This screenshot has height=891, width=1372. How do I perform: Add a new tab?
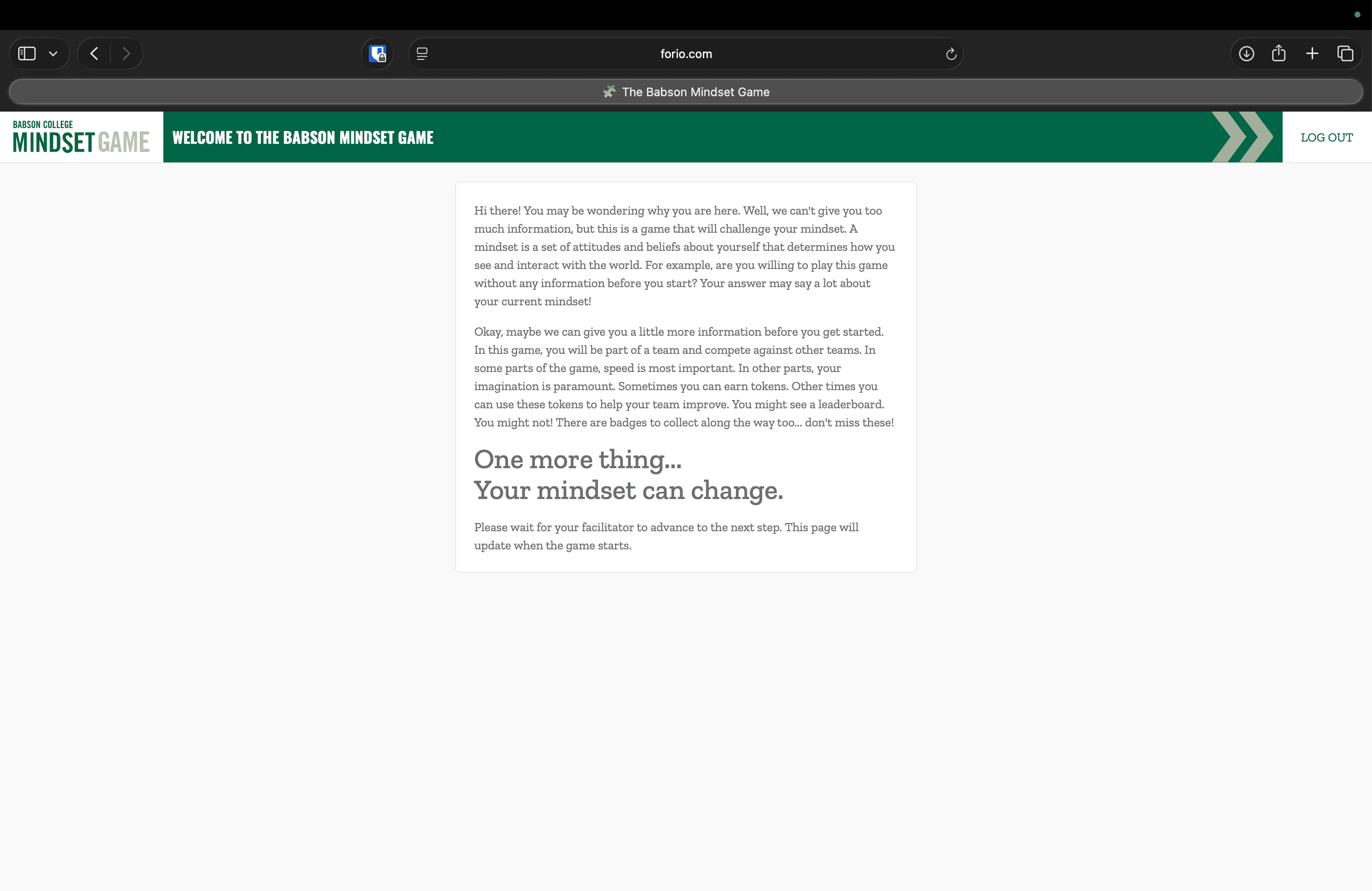(x=1312, y=54)
